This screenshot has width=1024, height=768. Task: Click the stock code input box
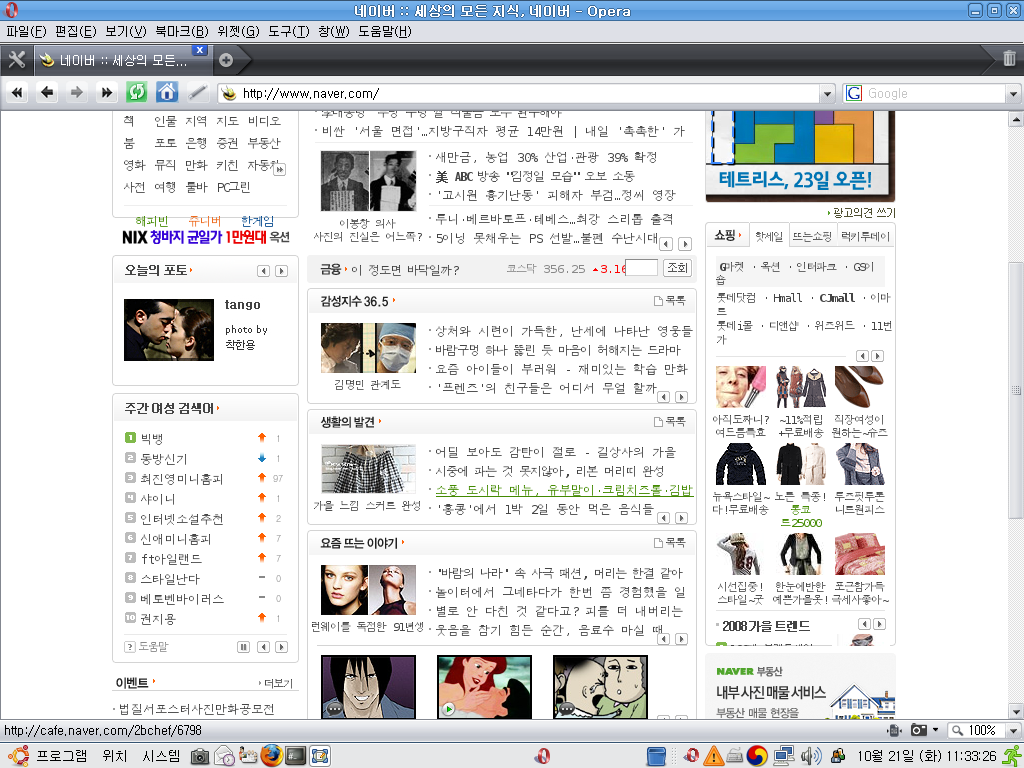click(641, 268)
